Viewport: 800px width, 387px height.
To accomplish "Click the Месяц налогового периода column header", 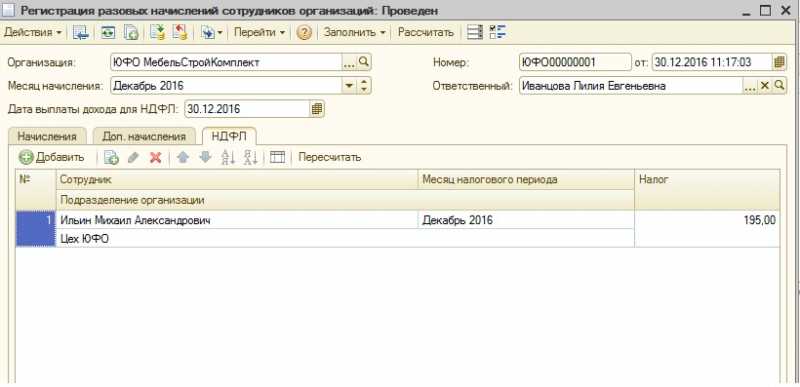I will (x=526, y=179).
